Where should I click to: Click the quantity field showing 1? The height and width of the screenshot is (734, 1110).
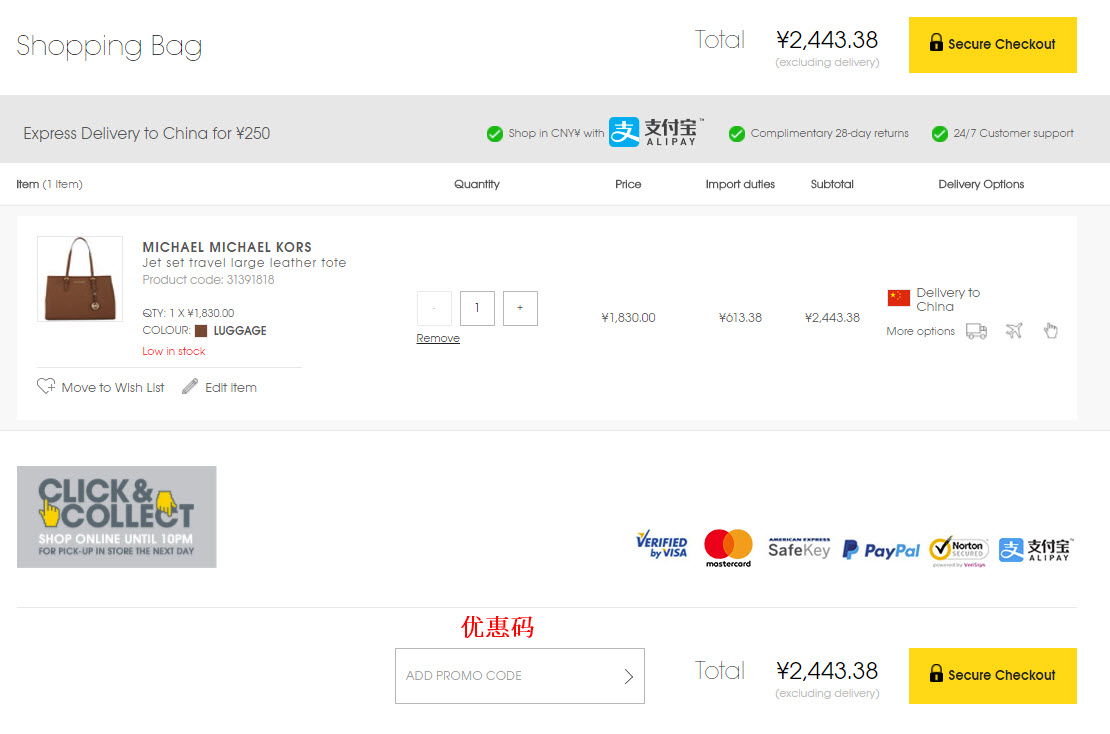(477, 308)
